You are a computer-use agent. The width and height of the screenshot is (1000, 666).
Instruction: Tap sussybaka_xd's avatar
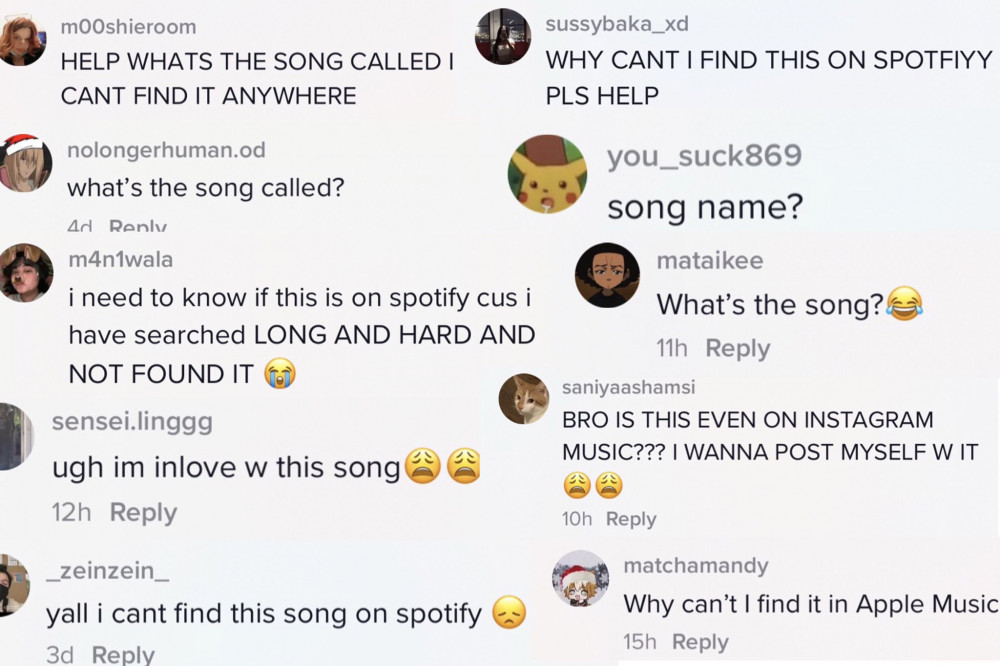(503, 36)
